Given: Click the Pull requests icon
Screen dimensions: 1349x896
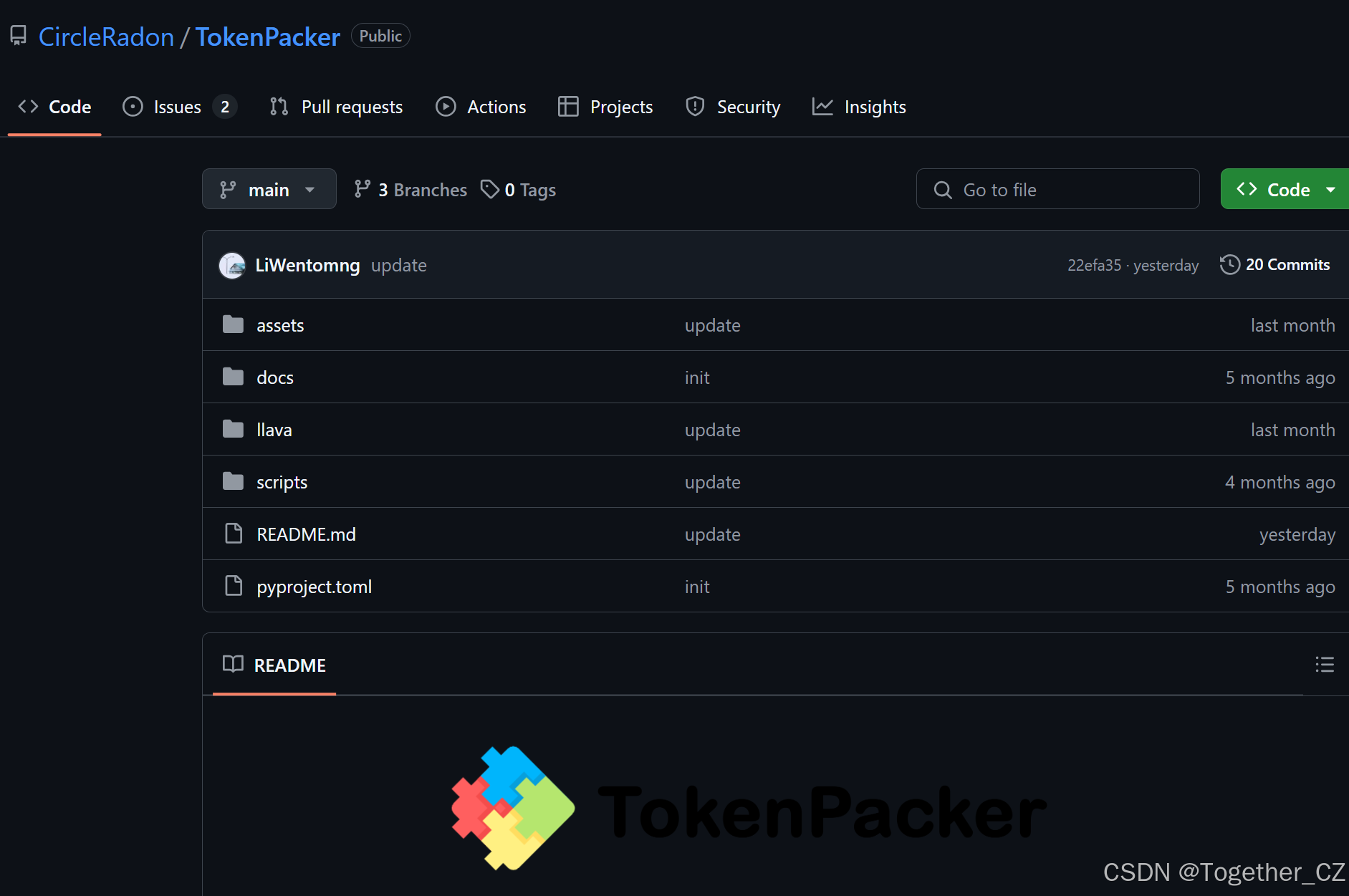Looking at the screenshot, I should [x=279, y=106].
